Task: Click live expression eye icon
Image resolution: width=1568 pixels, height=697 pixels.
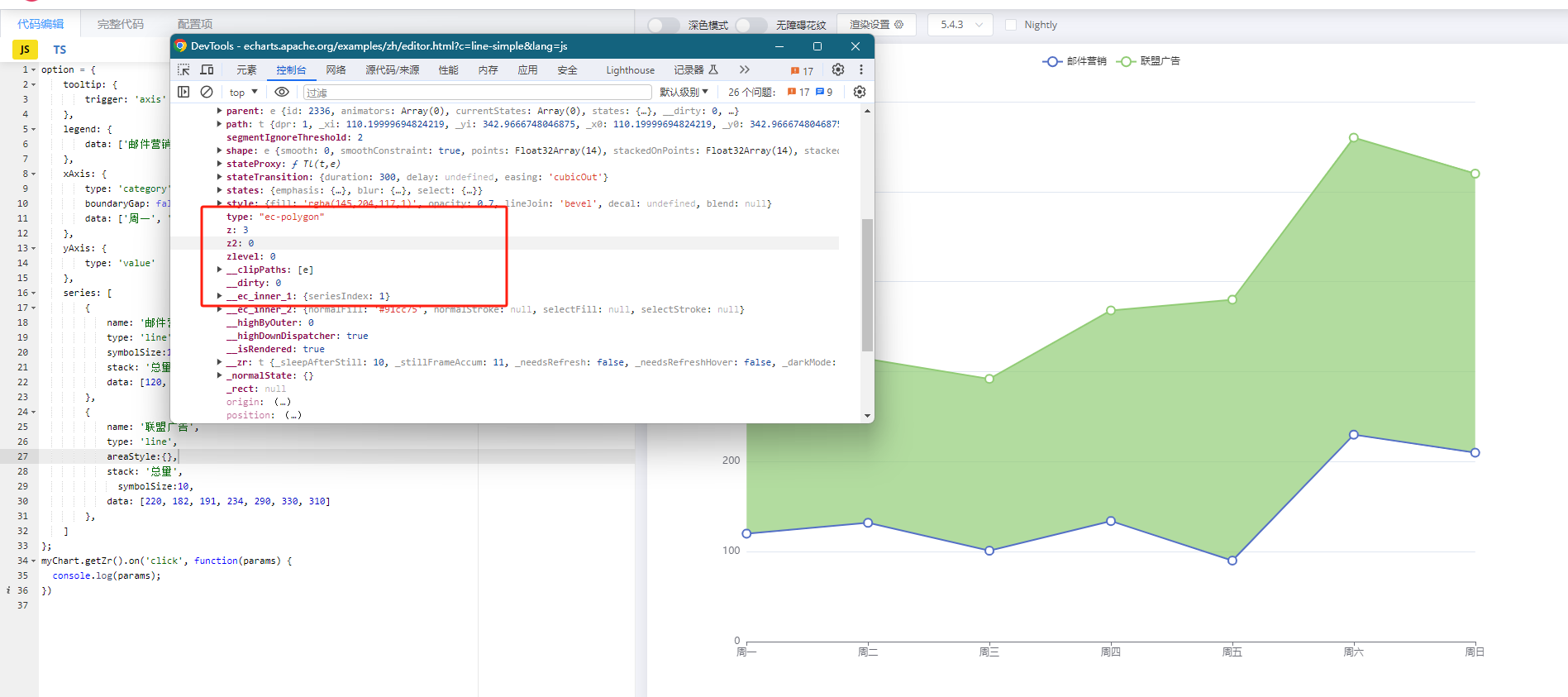Action: click(x=282, y=92)
